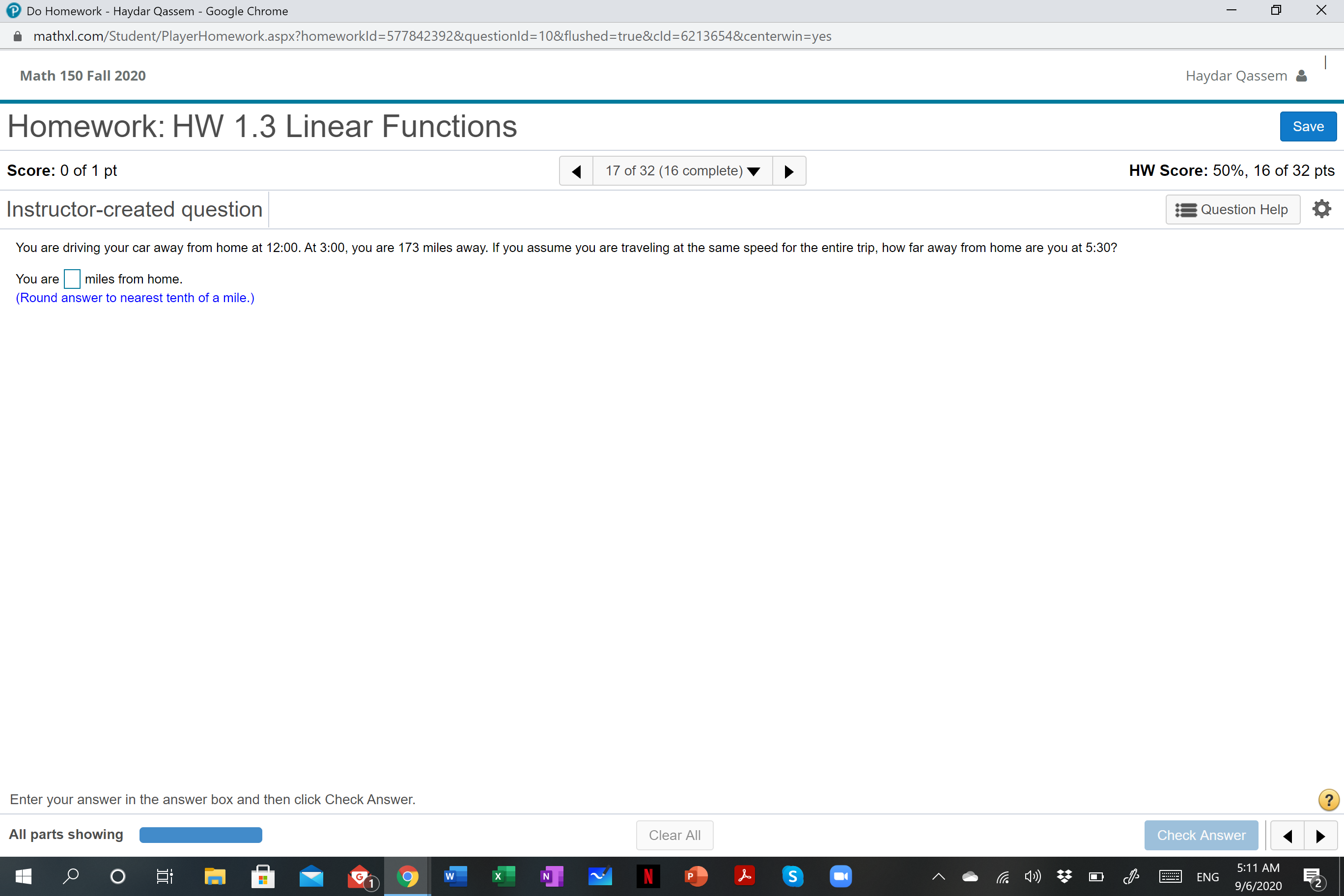Go to previous question using top arrow
Image resolution: width=1344 pixels, height=896 pixels.
(x=576, y=171)
